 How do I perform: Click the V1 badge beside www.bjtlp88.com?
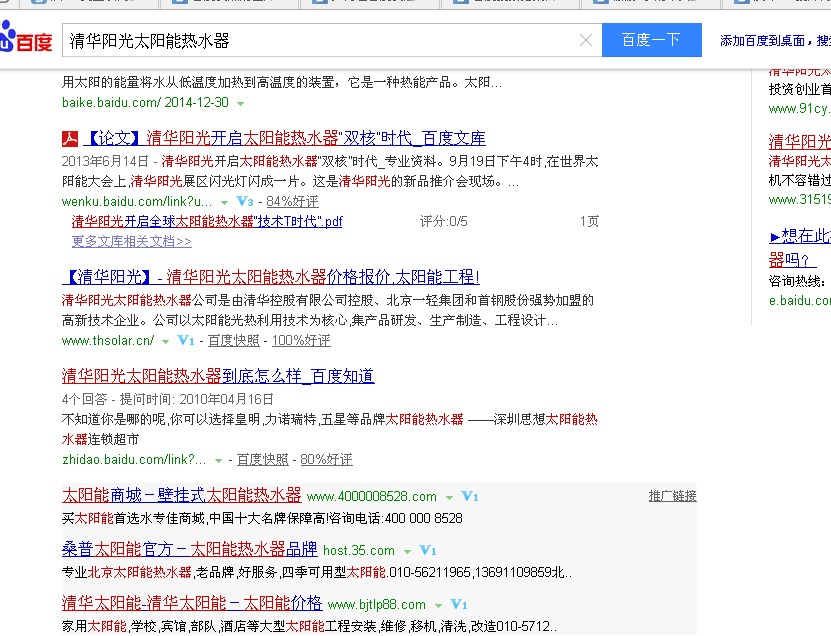coord(458,605)
